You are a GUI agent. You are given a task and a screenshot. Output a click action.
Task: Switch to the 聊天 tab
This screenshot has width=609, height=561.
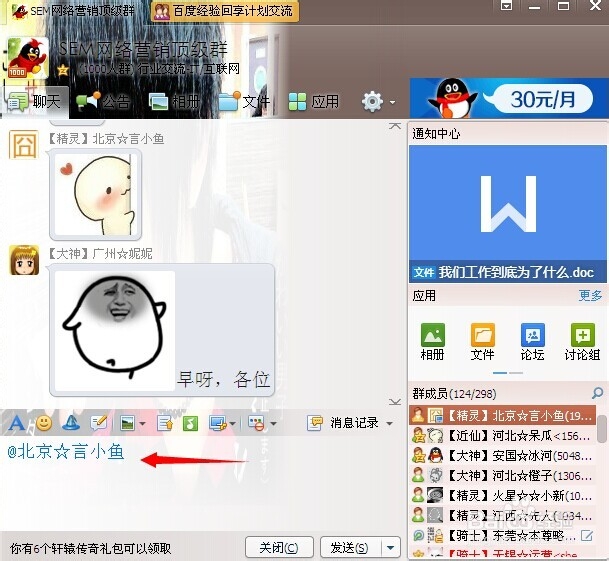(x=35, y=102)
